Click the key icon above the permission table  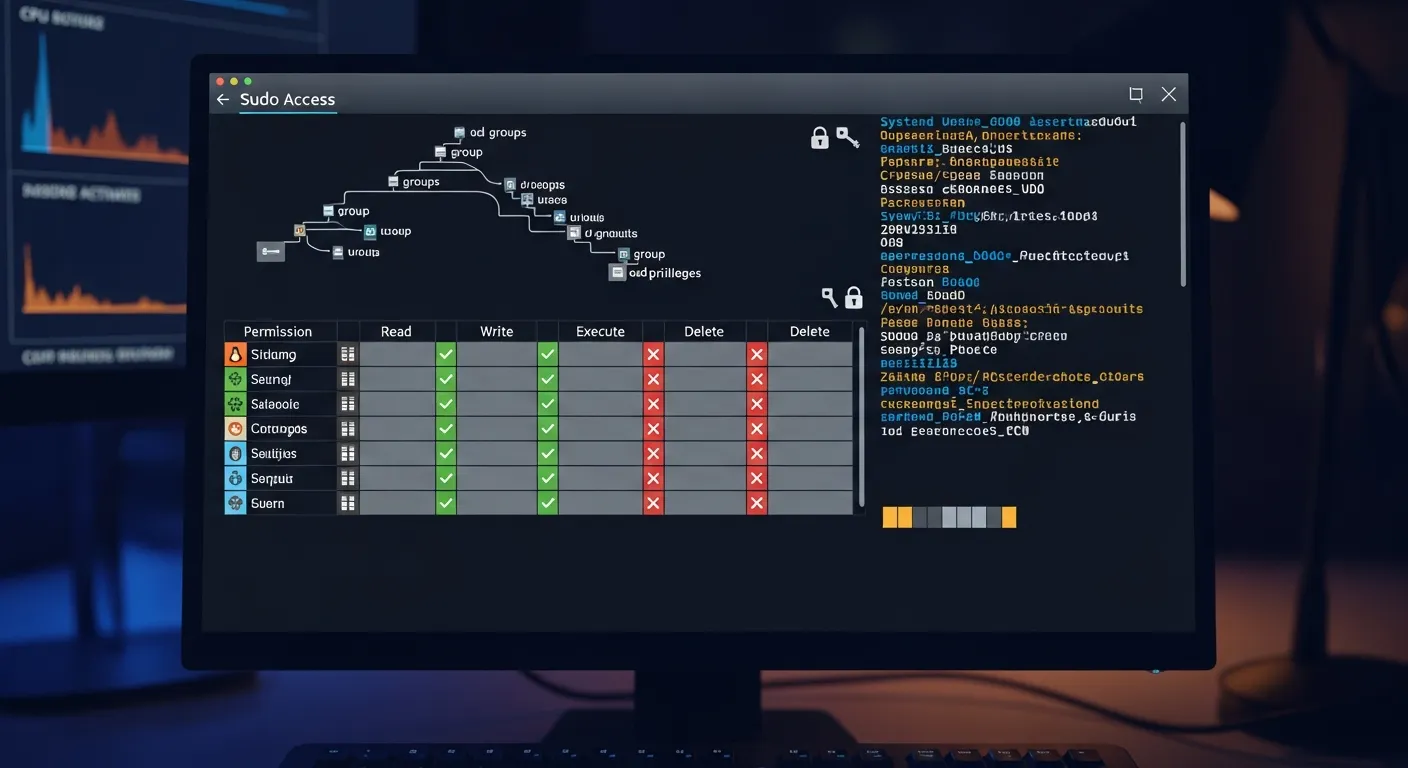tap(829, 297)
